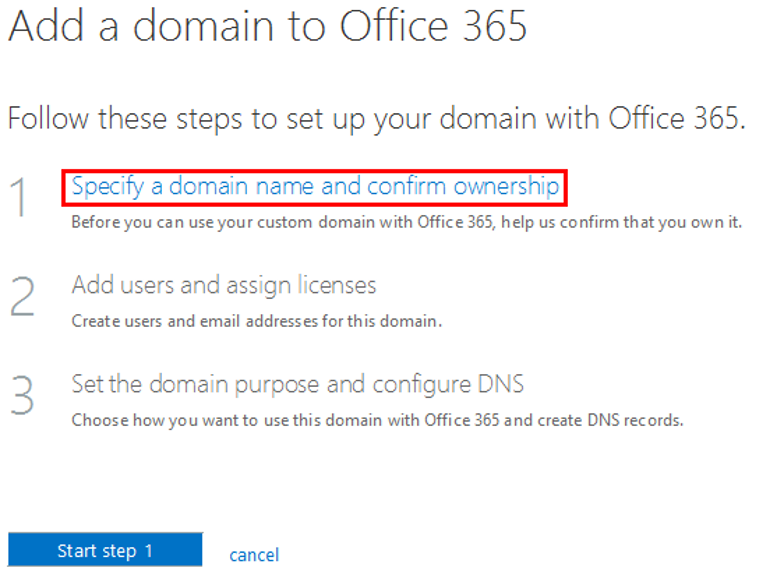The height and width of the screenshot is (572, 757).
Task: Click the large step number 2
Action: (22, 297)
